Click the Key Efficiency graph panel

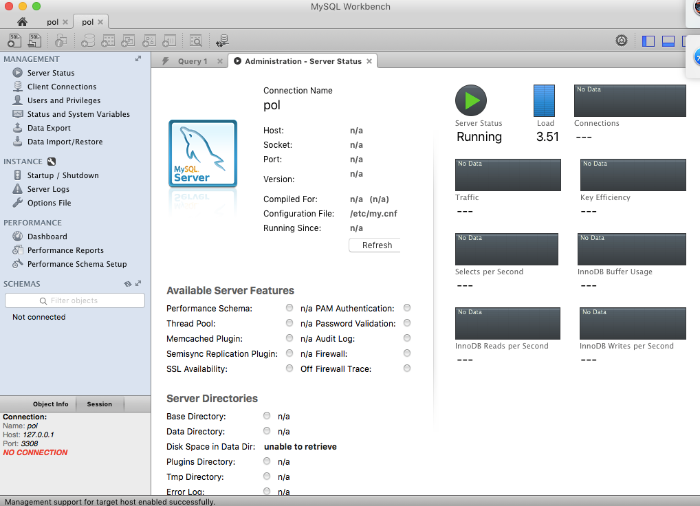633,175
